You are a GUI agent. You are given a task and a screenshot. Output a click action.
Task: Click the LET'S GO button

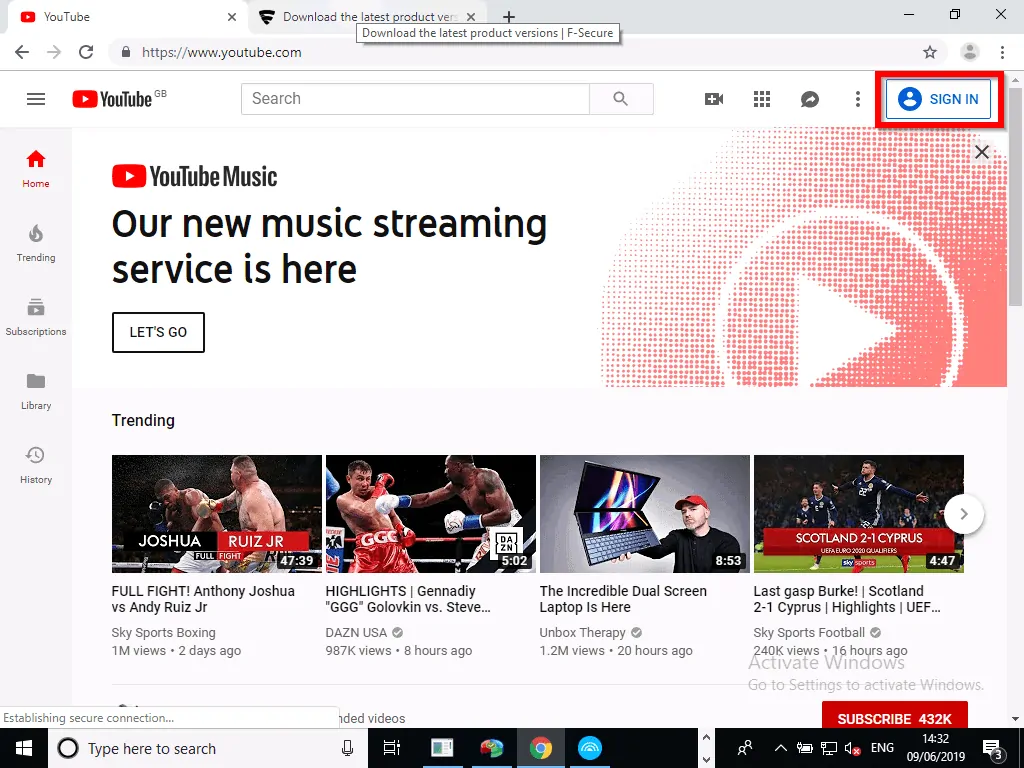(158, 332)
